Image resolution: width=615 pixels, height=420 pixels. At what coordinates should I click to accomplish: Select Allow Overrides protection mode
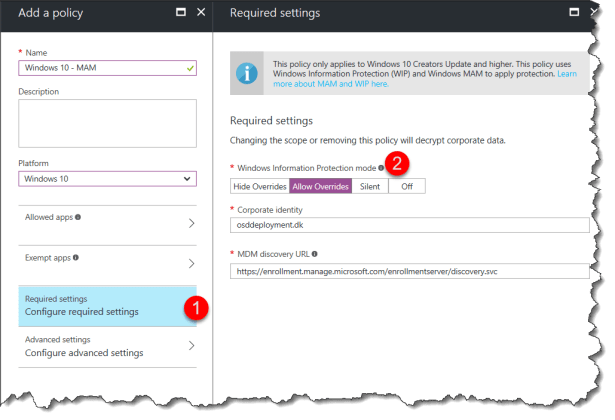320,186
